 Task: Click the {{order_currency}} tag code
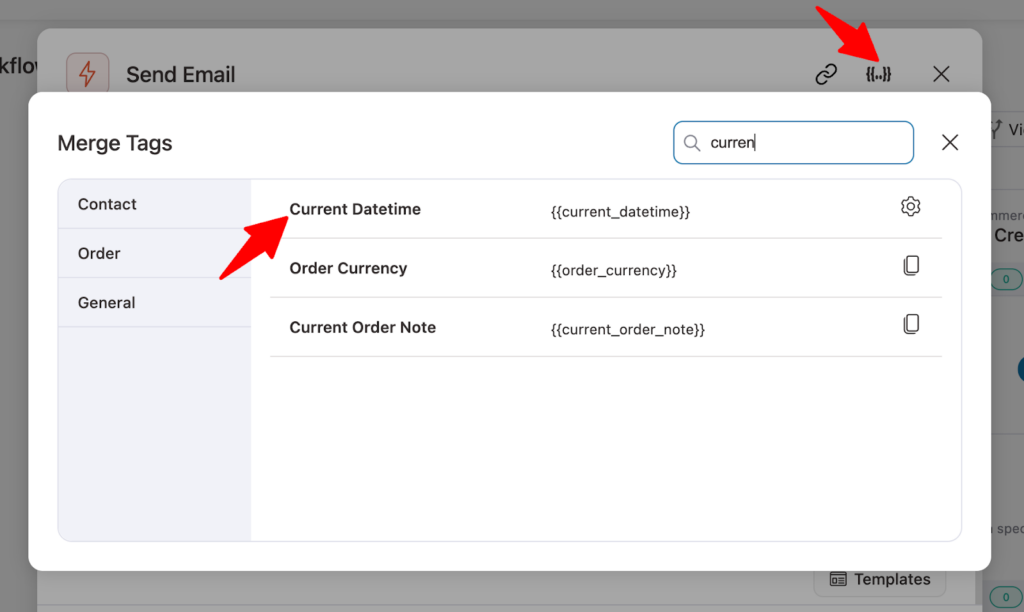[613, 271]
